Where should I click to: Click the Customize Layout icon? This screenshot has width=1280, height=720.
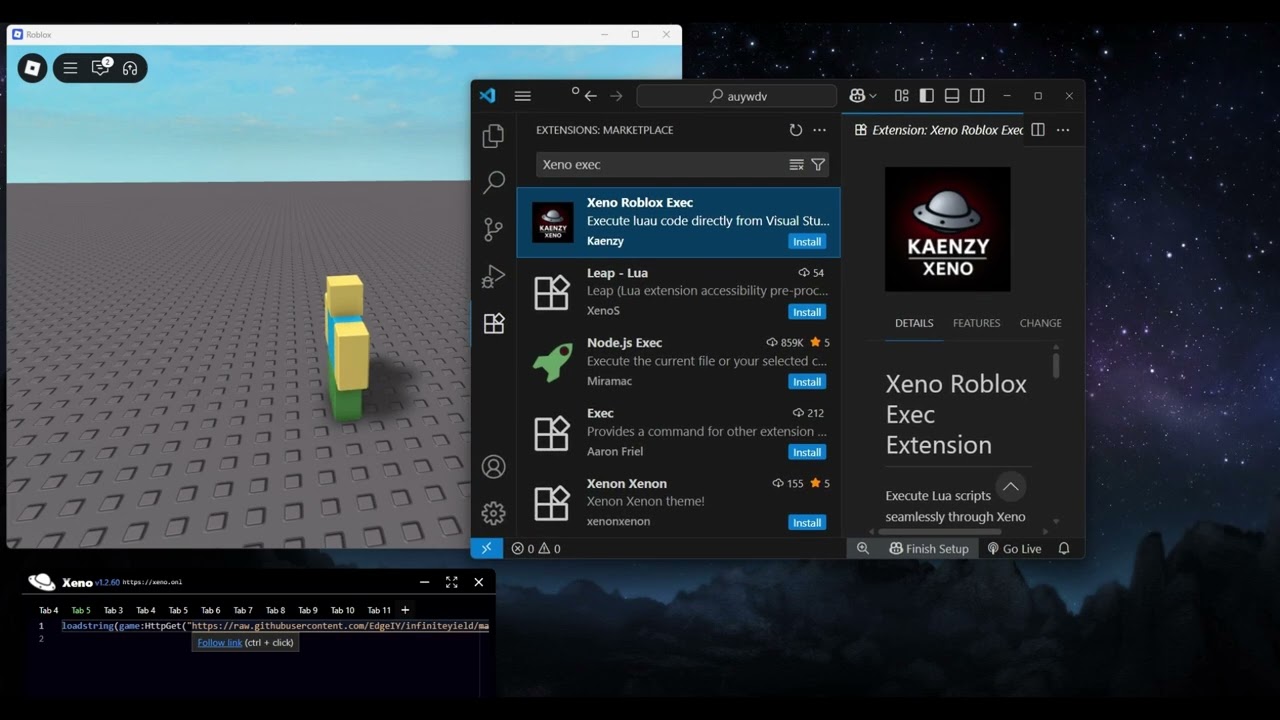coord(902,96)
